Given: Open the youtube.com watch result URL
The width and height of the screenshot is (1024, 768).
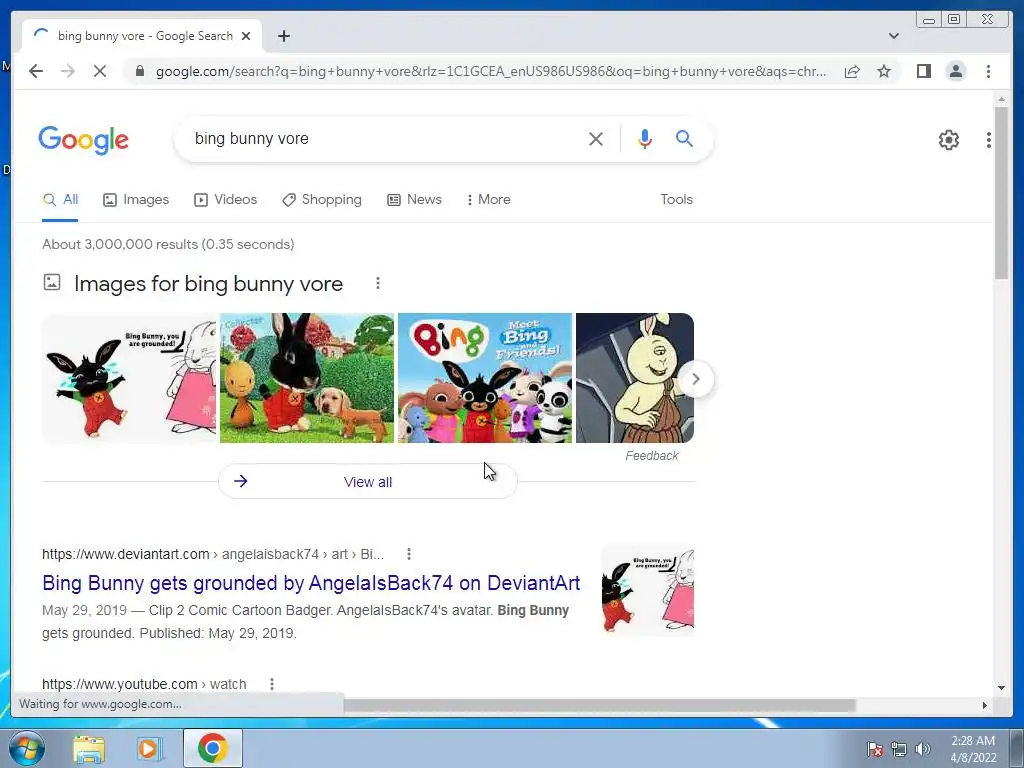Looking at the screenshot, I should click(144, 684).
